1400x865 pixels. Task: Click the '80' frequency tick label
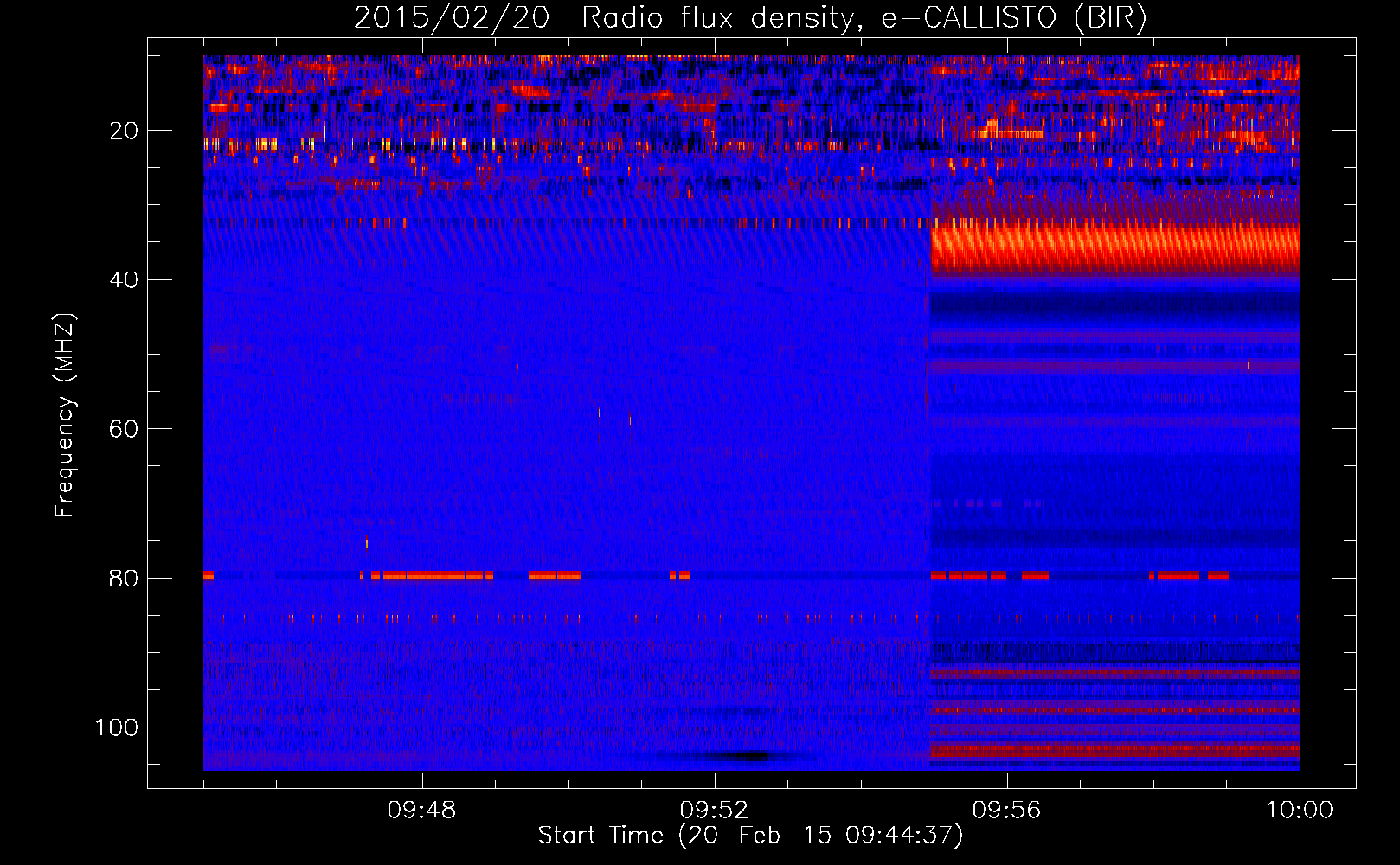point(124,579)
